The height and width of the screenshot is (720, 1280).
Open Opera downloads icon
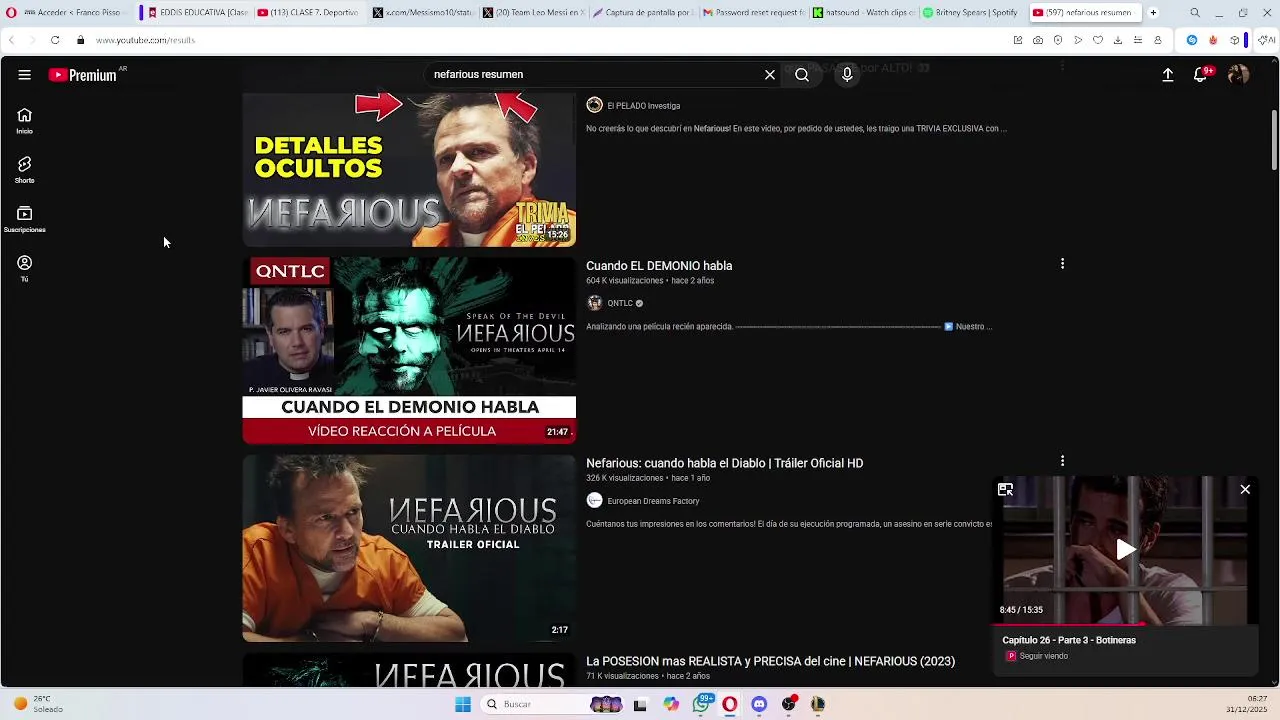point(1118,40)
